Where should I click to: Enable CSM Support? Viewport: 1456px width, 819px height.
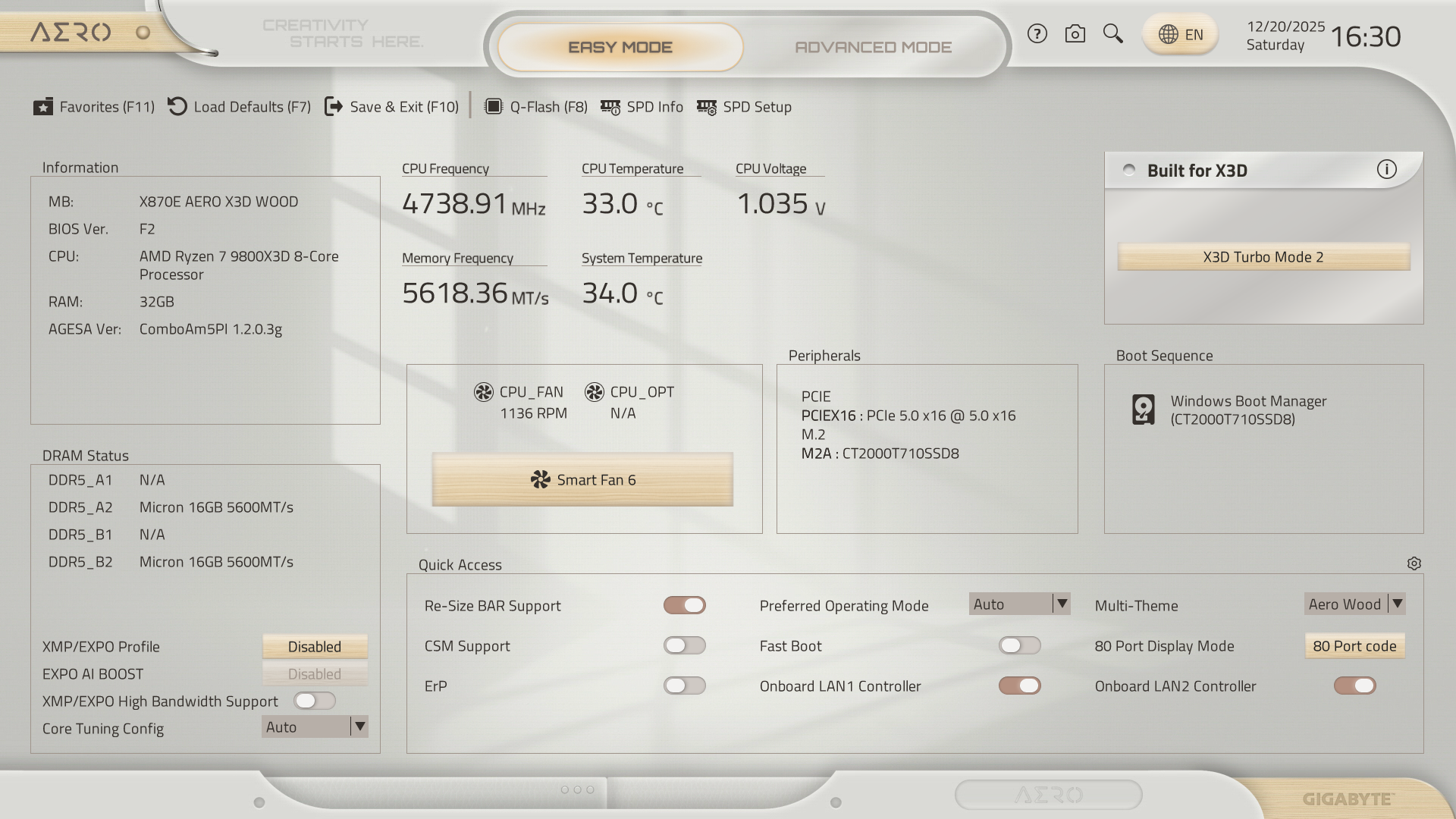point(685,645)
